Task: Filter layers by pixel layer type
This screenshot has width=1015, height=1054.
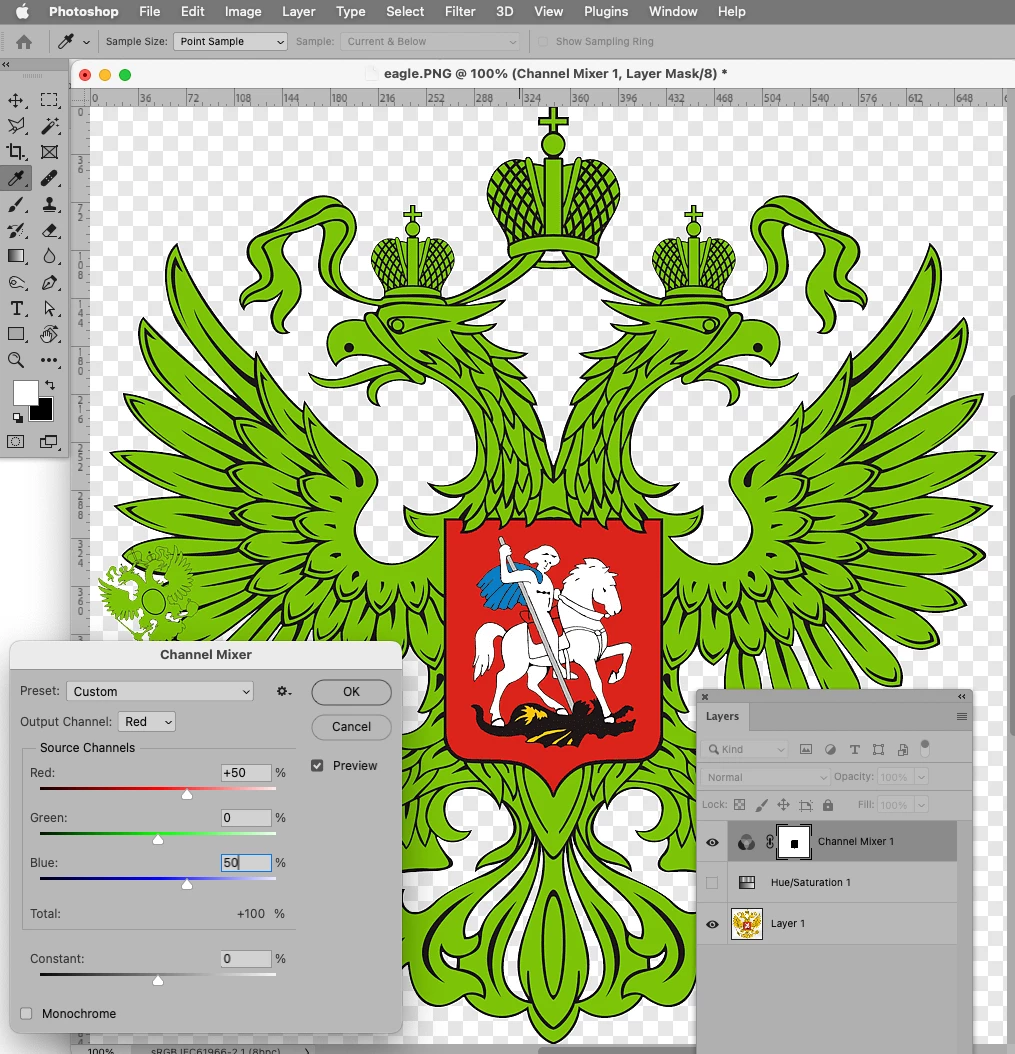Action: point(806,749)
